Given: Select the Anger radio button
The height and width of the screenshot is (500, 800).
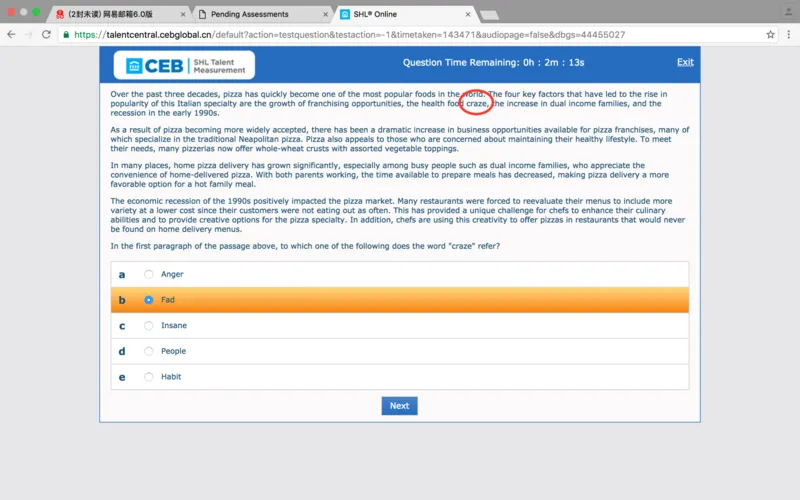Looking at the screenshot, I should pos(149,274).
